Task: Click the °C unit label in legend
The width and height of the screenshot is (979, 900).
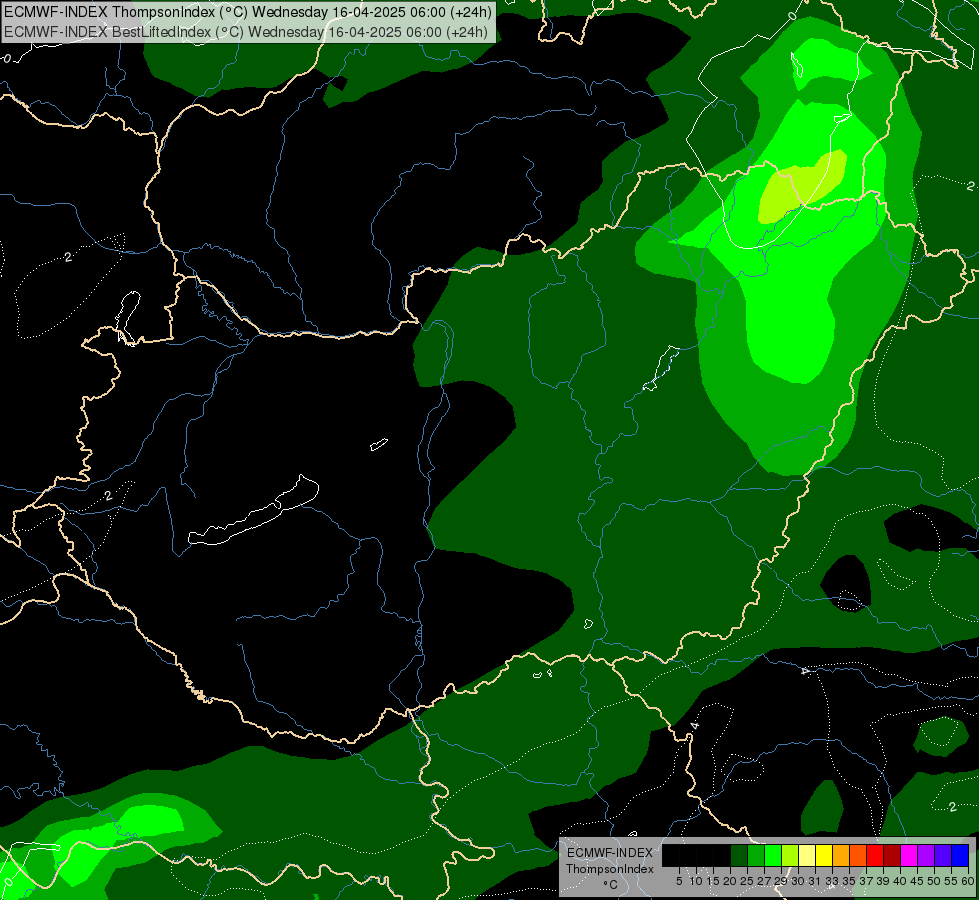Action: 611,884
